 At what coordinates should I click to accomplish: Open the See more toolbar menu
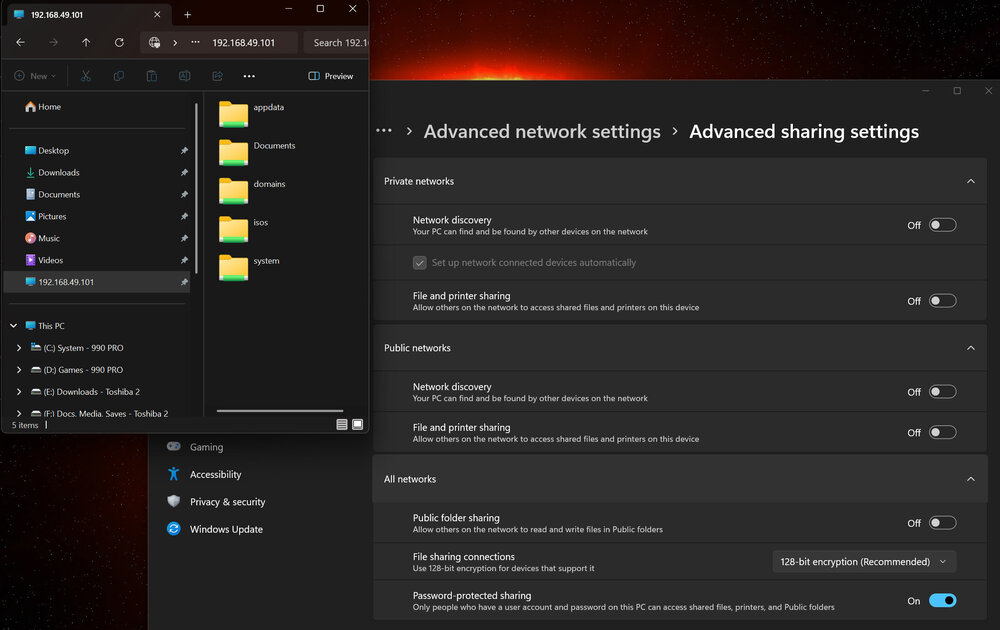tap(249, 76)
